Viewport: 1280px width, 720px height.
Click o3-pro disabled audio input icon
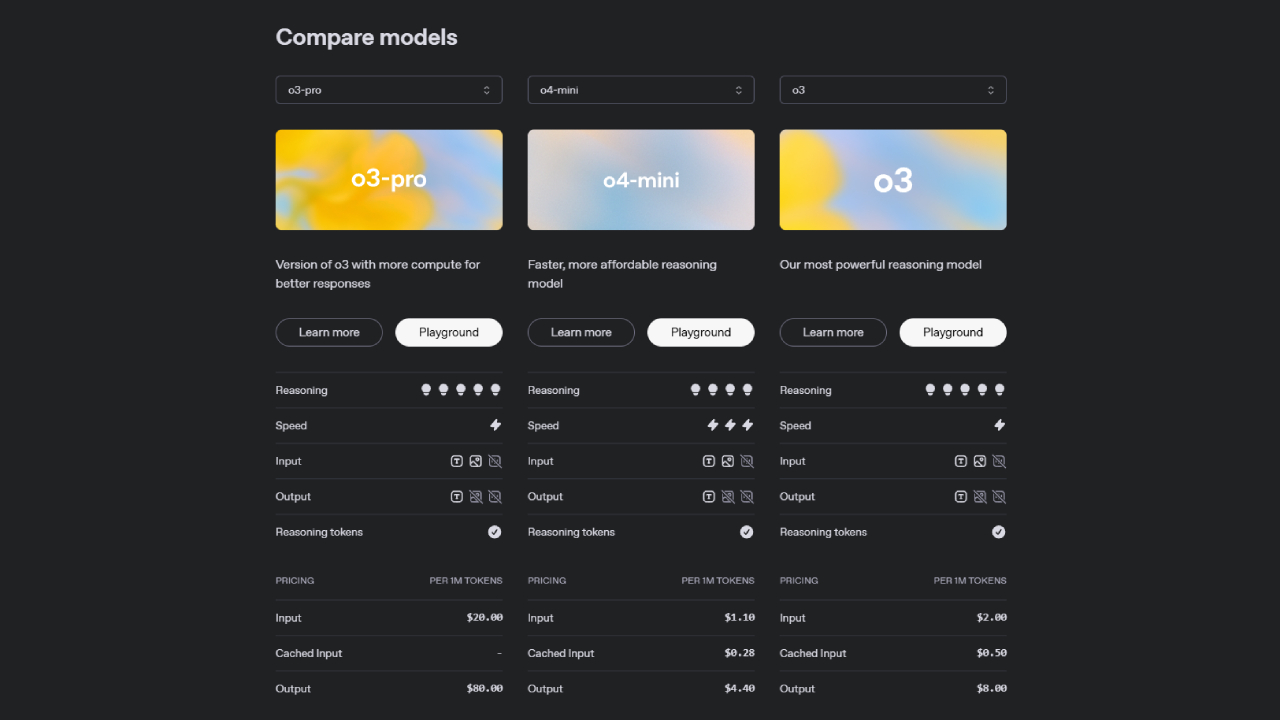[x=495, y=461]
